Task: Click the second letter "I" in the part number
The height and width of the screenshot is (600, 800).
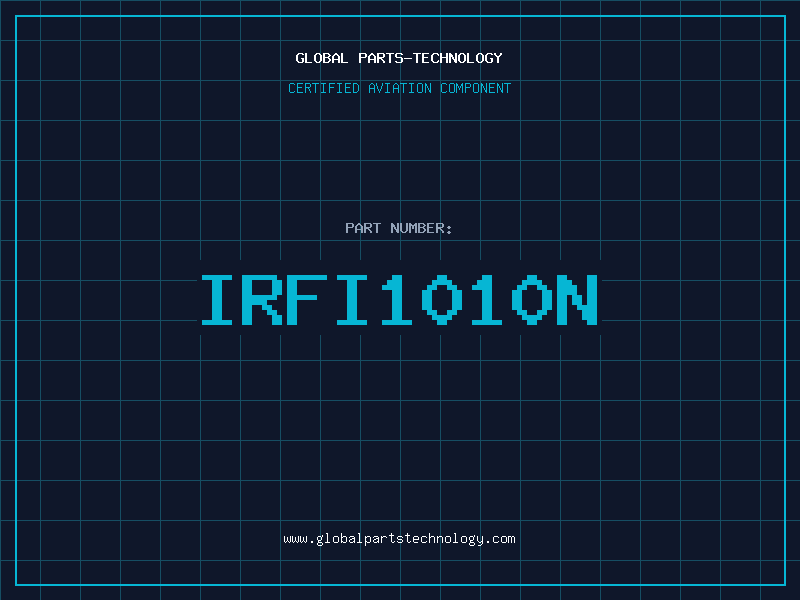Action: coord(354,299)
